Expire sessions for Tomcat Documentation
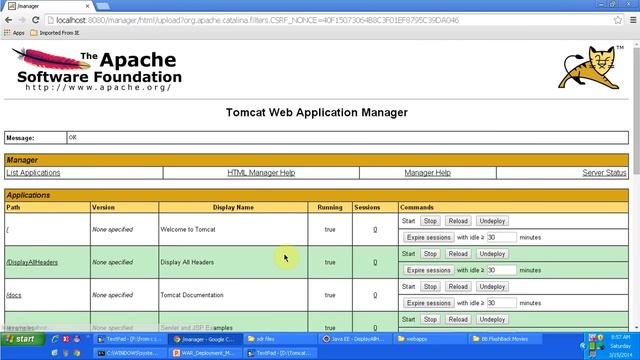640x360 pixels. 429,303
